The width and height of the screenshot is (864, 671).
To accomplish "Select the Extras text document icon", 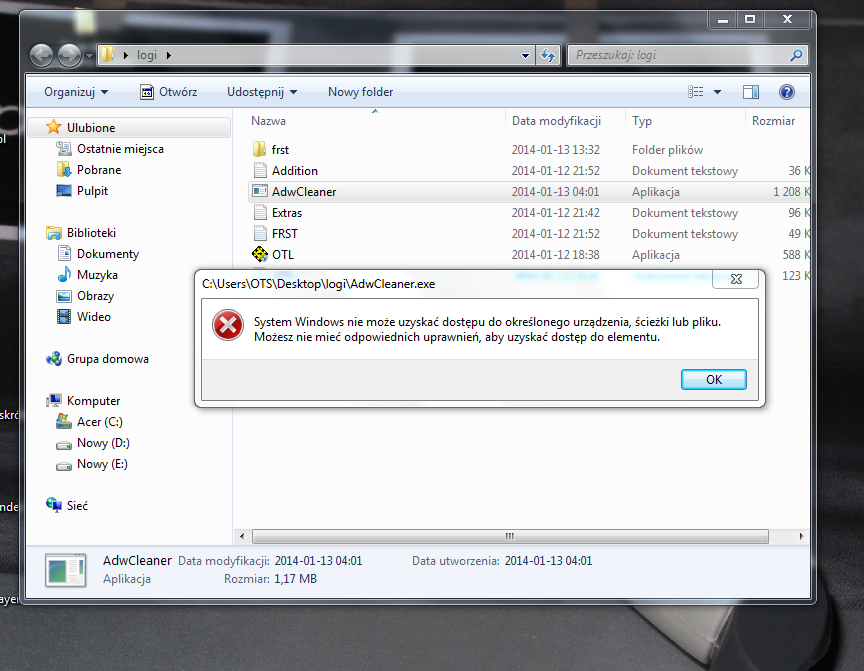I will [260, 212].
